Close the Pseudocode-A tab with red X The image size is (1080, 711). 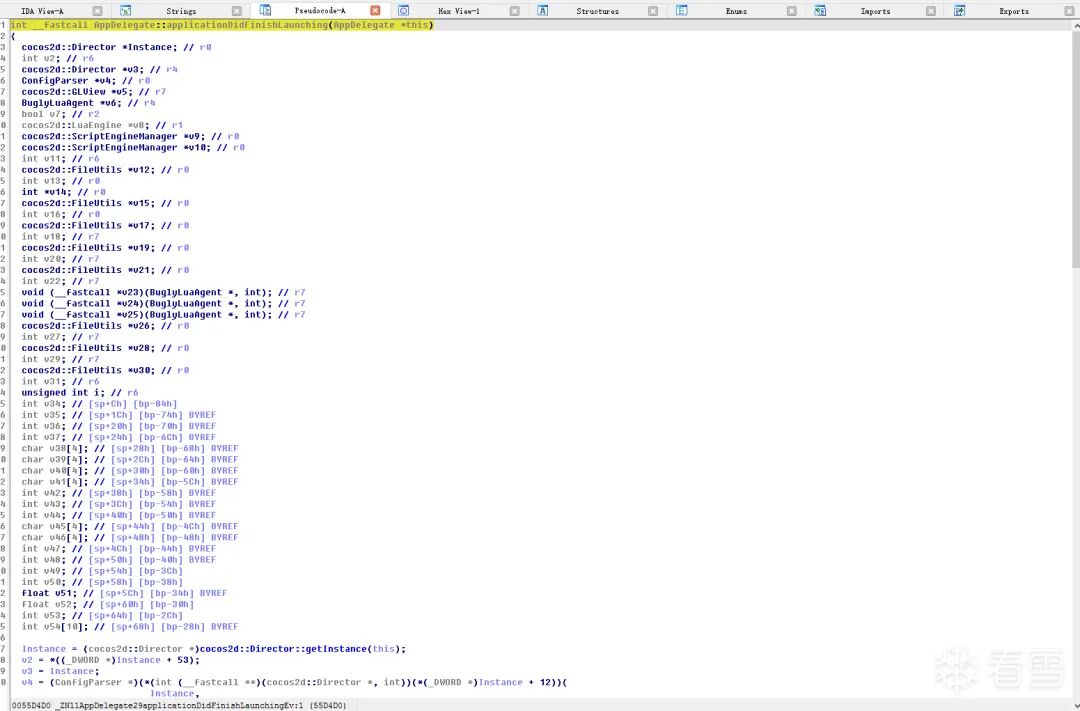pos(375,11)
